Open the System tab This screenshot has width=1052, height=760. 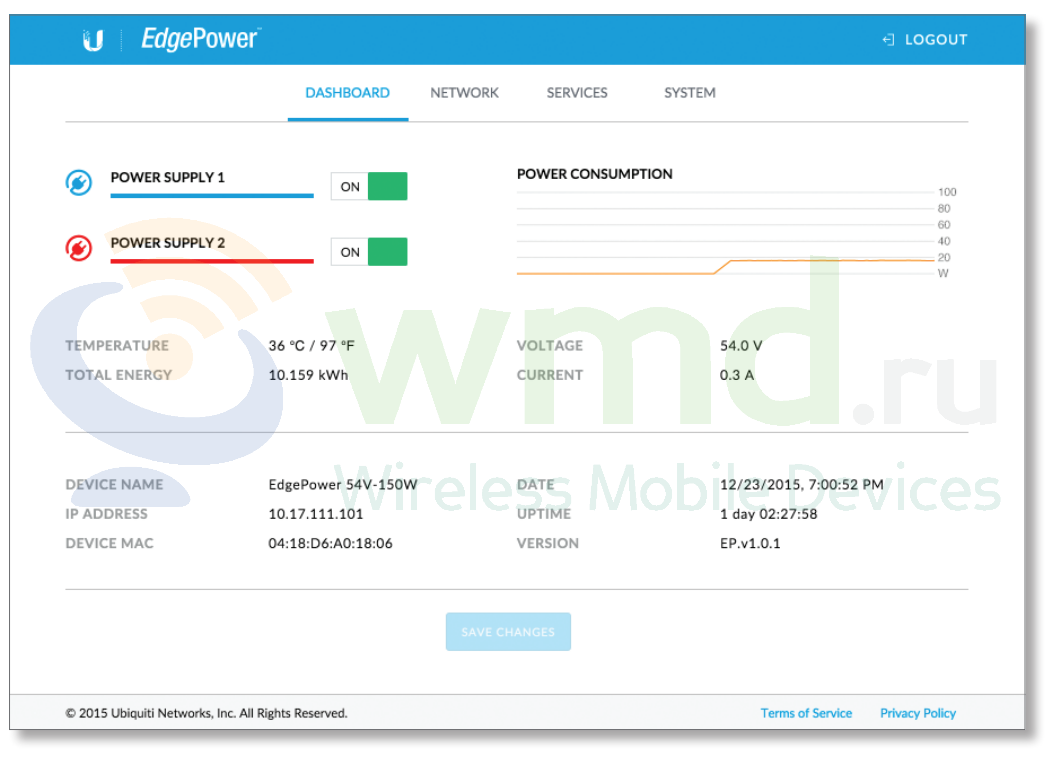690,93
